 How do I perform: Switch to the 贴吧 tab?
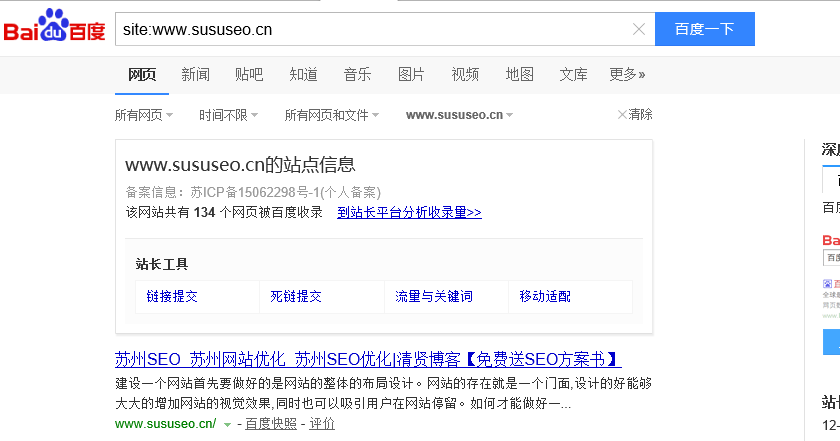tap(249, 74)
